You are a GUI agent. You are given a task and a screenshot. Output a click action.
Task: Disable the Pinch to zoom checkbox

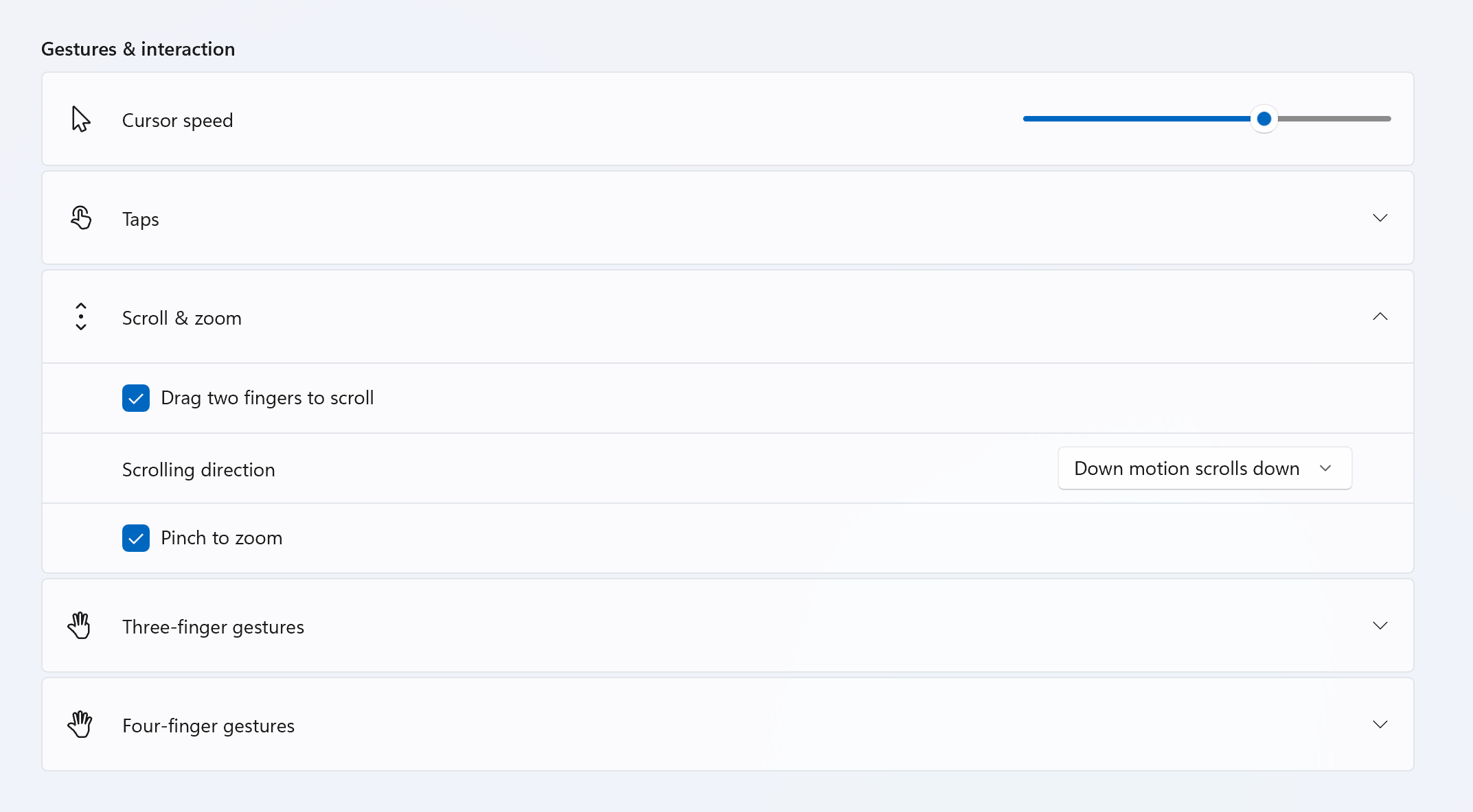(136, 538)
